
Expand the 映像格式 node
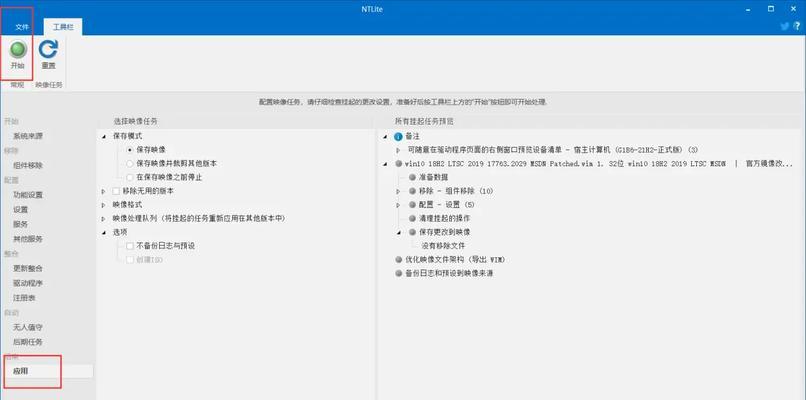click(104, 205)
